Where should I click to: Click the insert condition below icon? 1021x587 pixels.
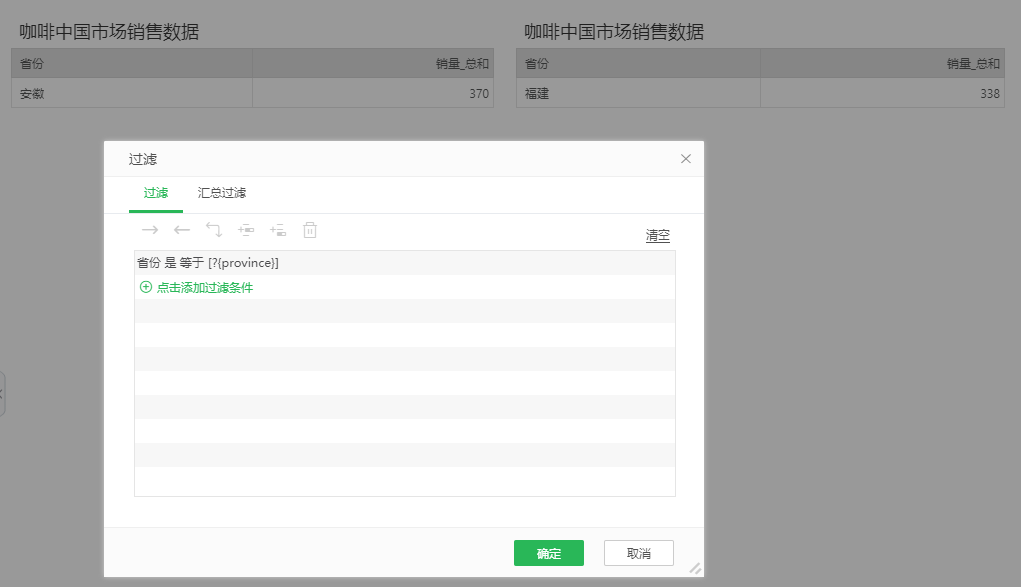(x=278, y=230)
